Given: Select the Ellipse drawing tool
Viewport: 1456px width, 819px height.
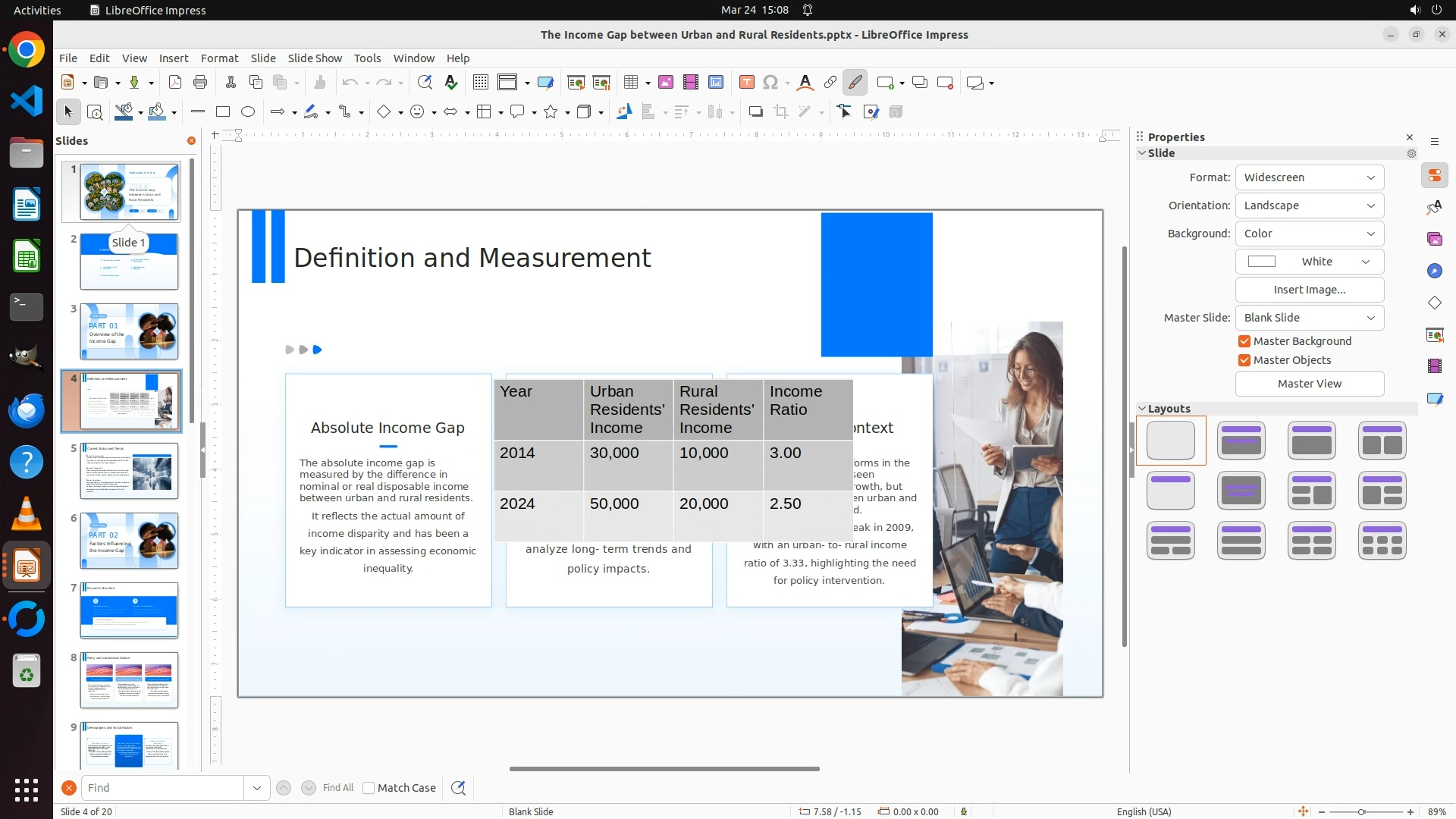Looking at the screenshot, I should 248,112.
